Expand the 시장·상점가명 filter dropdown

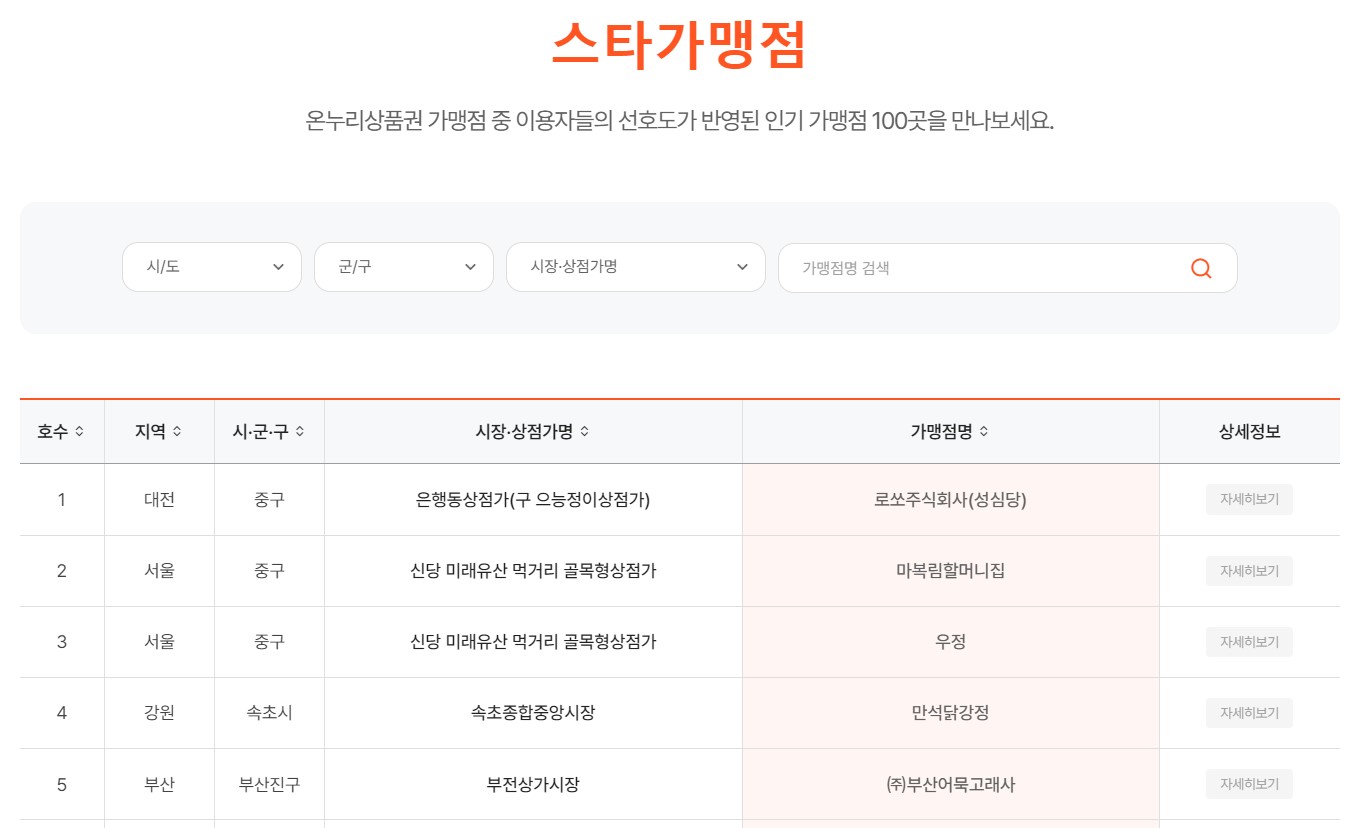coord(636,267)
